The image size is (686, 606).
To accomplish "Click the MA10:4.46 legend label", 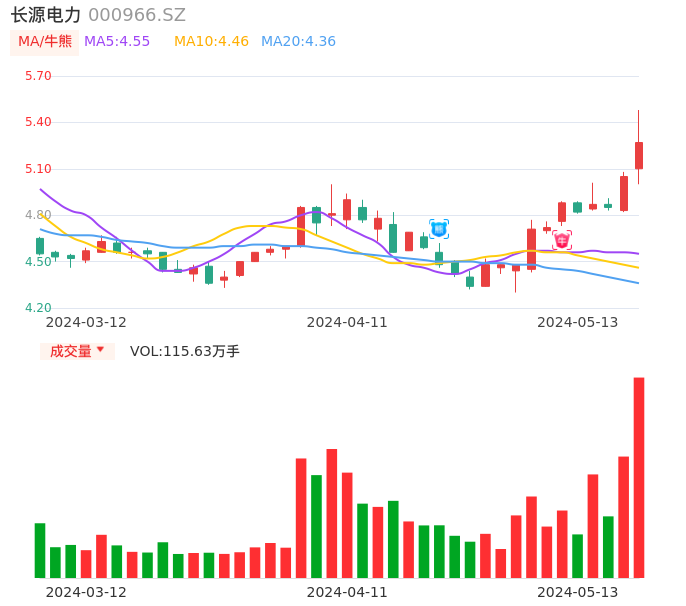I will point(211,42).
